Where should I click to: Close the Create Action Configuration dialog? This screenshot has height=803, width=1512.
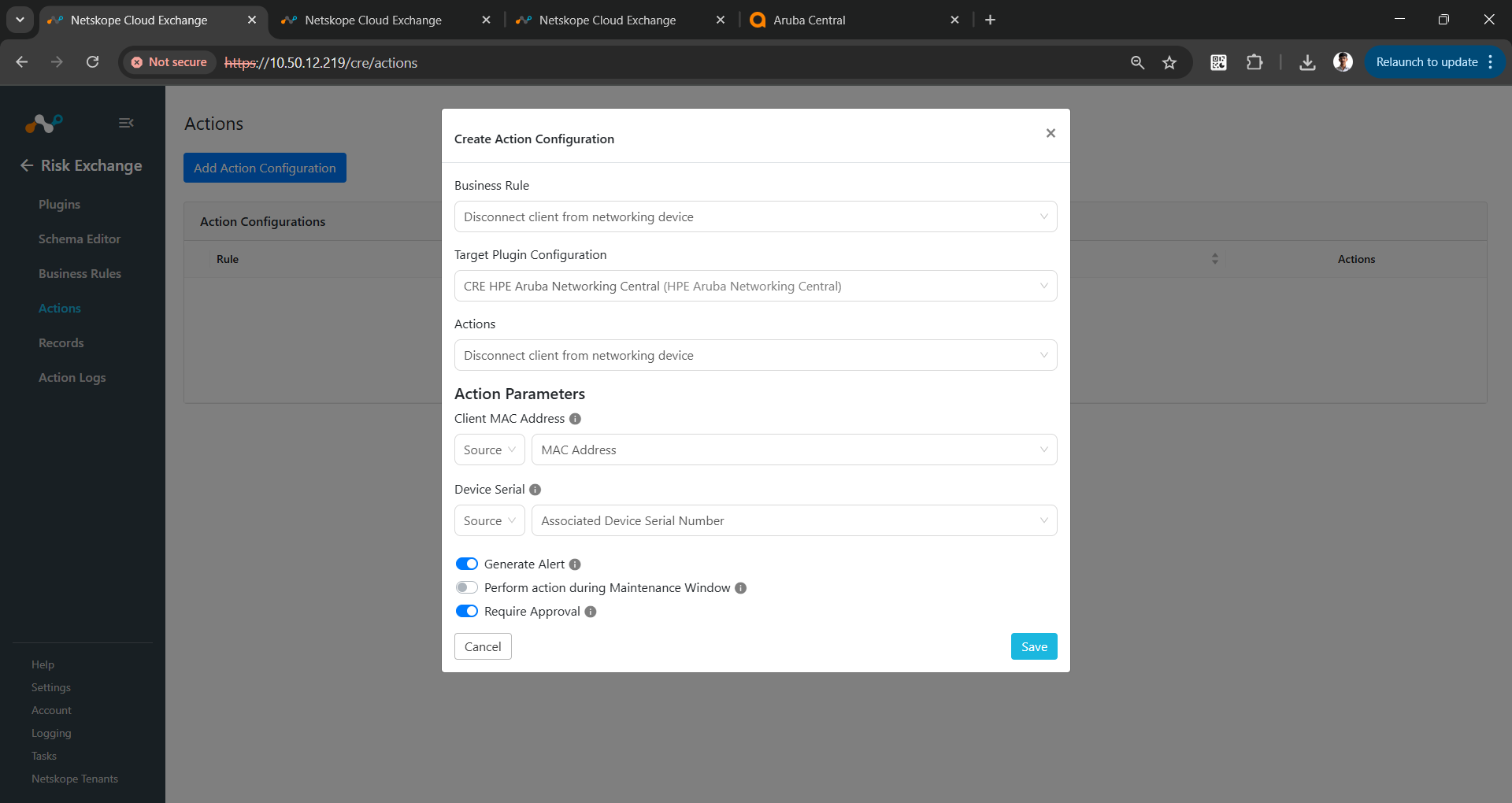click(x=1051, y=133)
